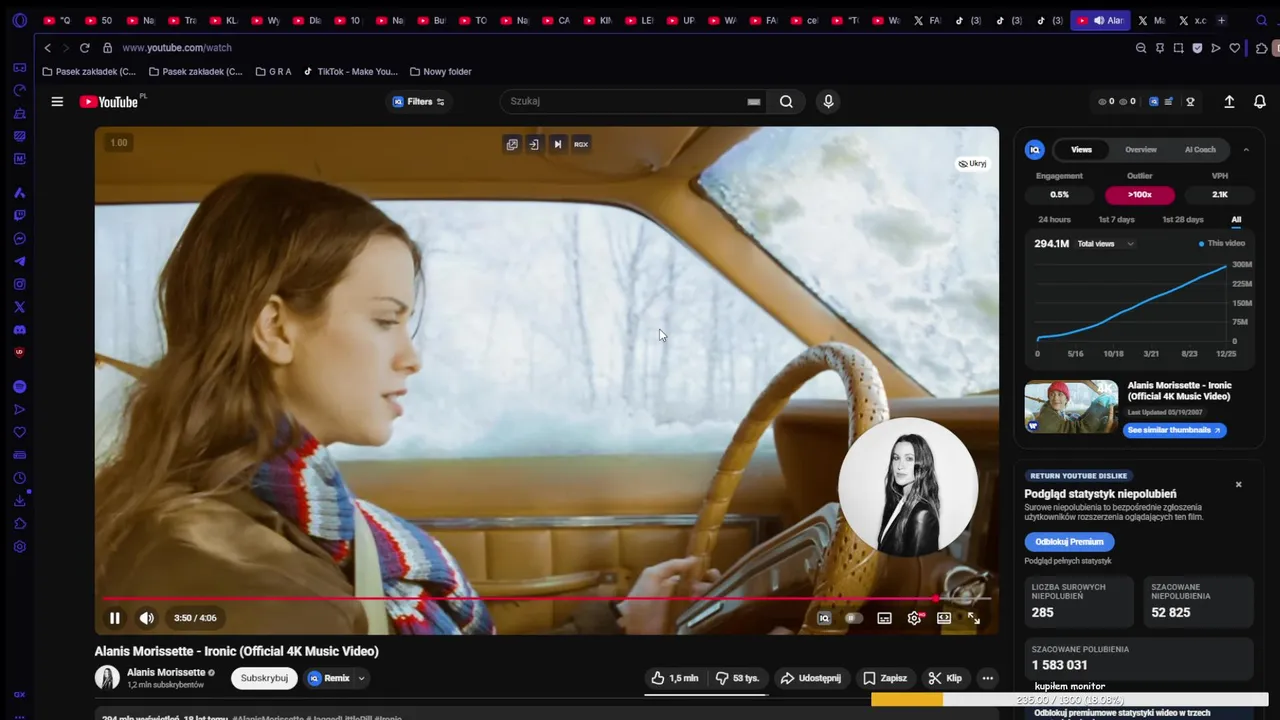Click the >100x Outlier badge
The height and width of the screenshot is (720, 1280).
pyautogui.click(x=1140, y=195)
